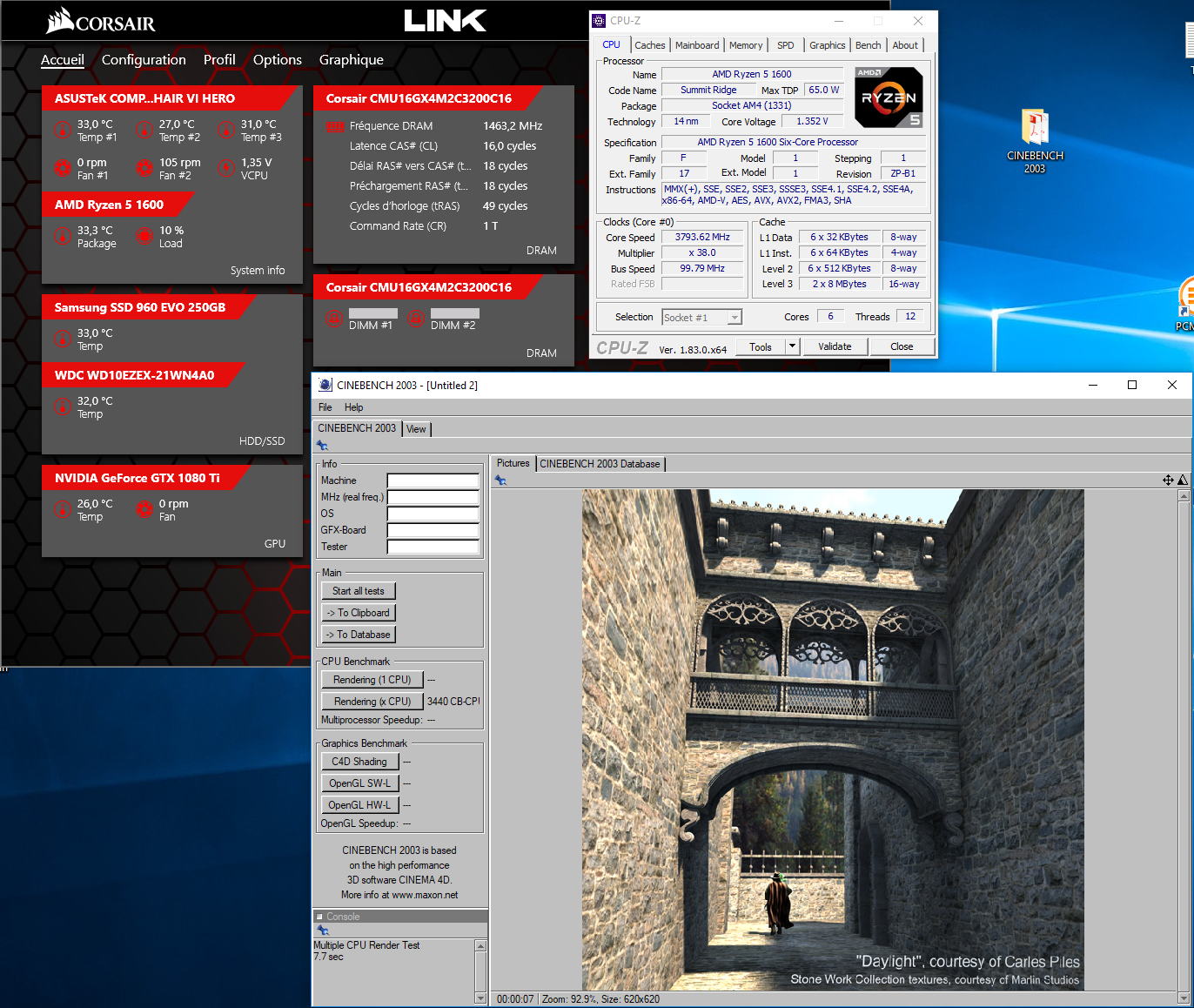Select the Fan #2 fan icon
This screenshot has height=1008, width=1194.
tap(144, 169)
